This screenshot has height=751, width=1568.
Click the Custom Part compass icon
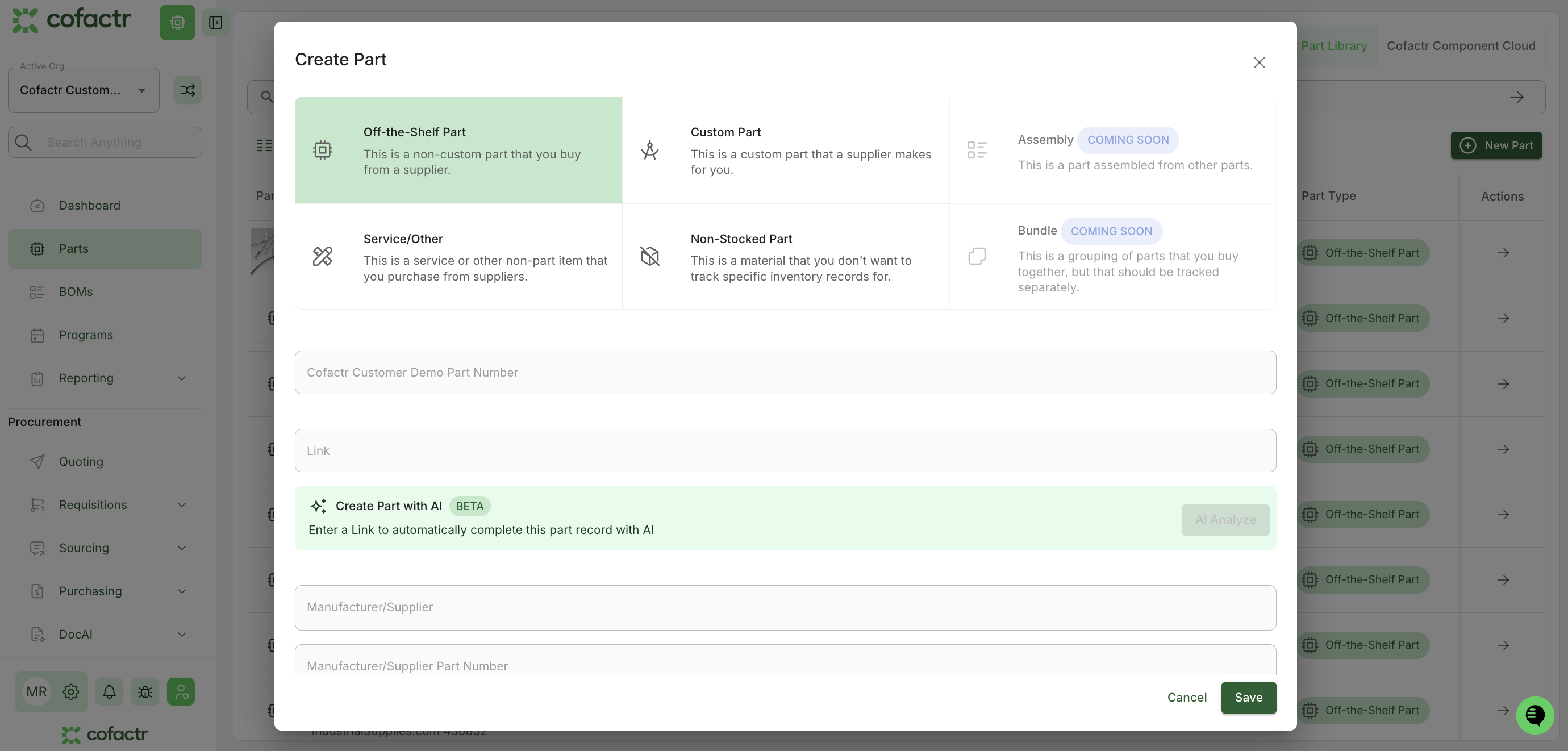(x=650, y=150)
